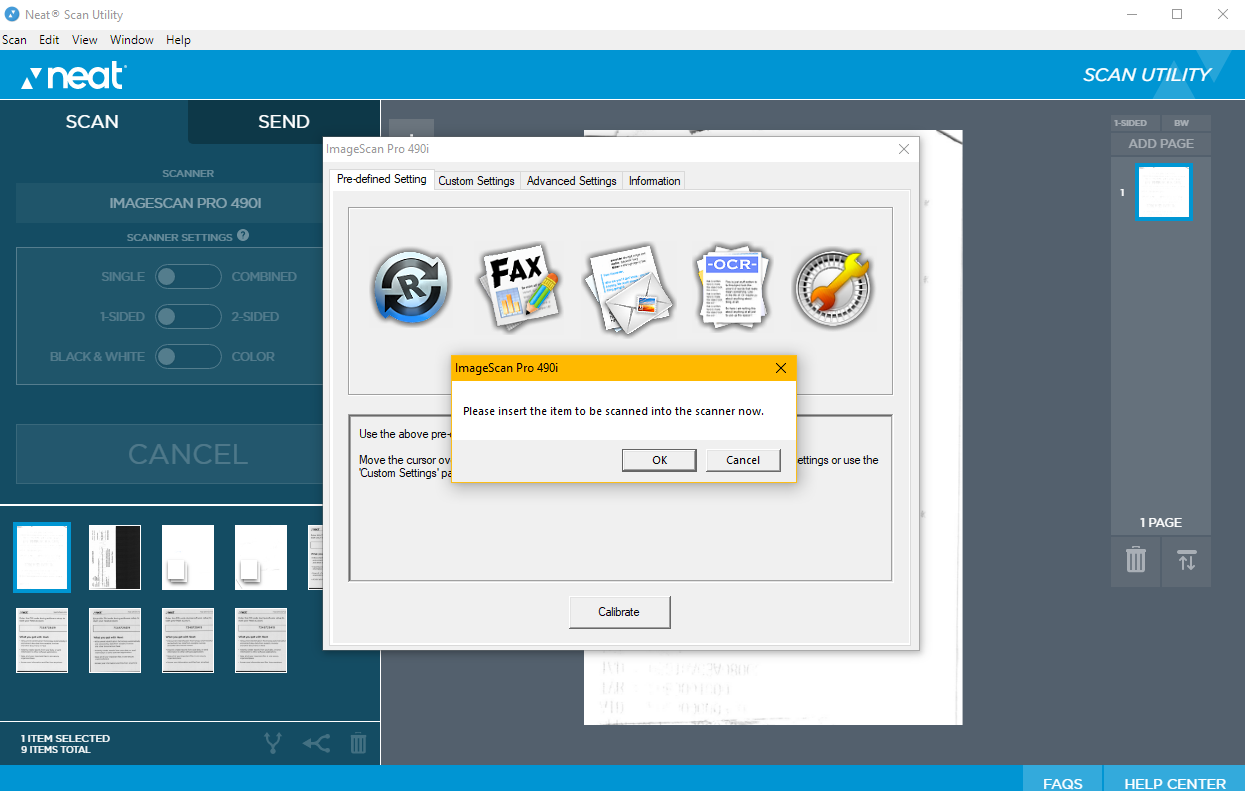Select the third thumbnail in the top row
This screenshot has height=791, width=1245.
tap(188, 557)
